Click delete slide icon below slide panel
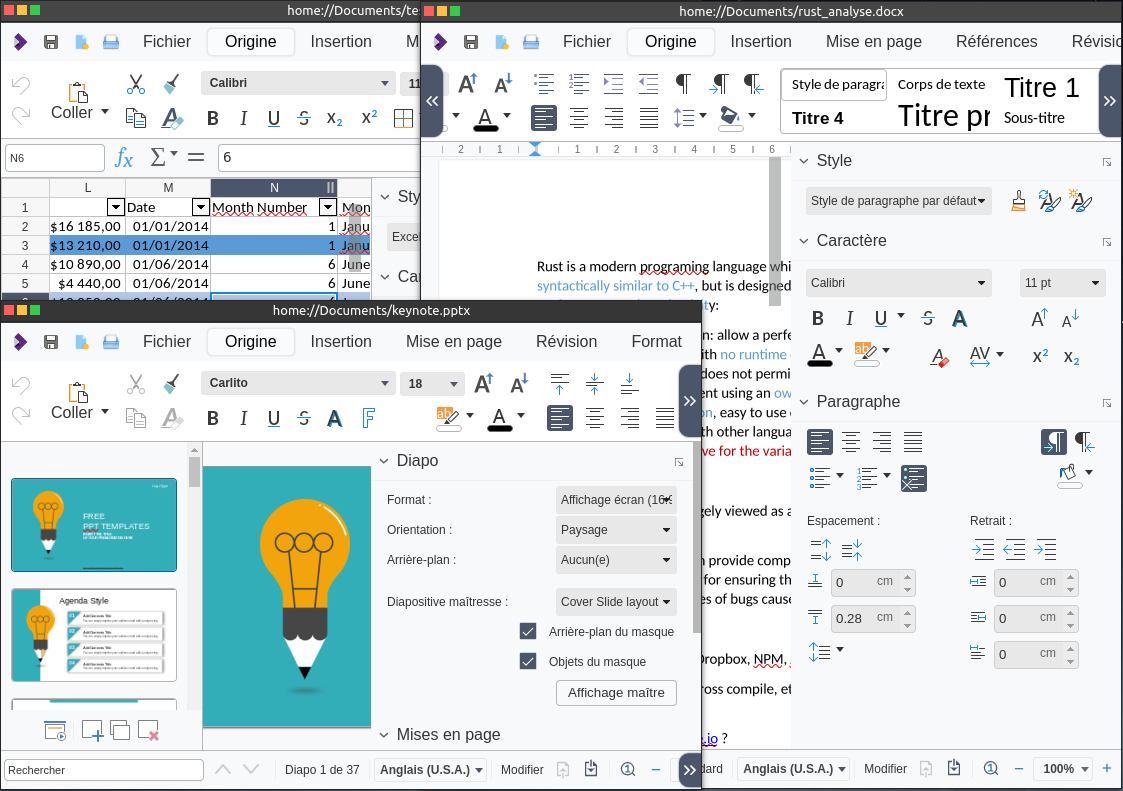This screenshot has height=791, width=1123. [148, 731]
